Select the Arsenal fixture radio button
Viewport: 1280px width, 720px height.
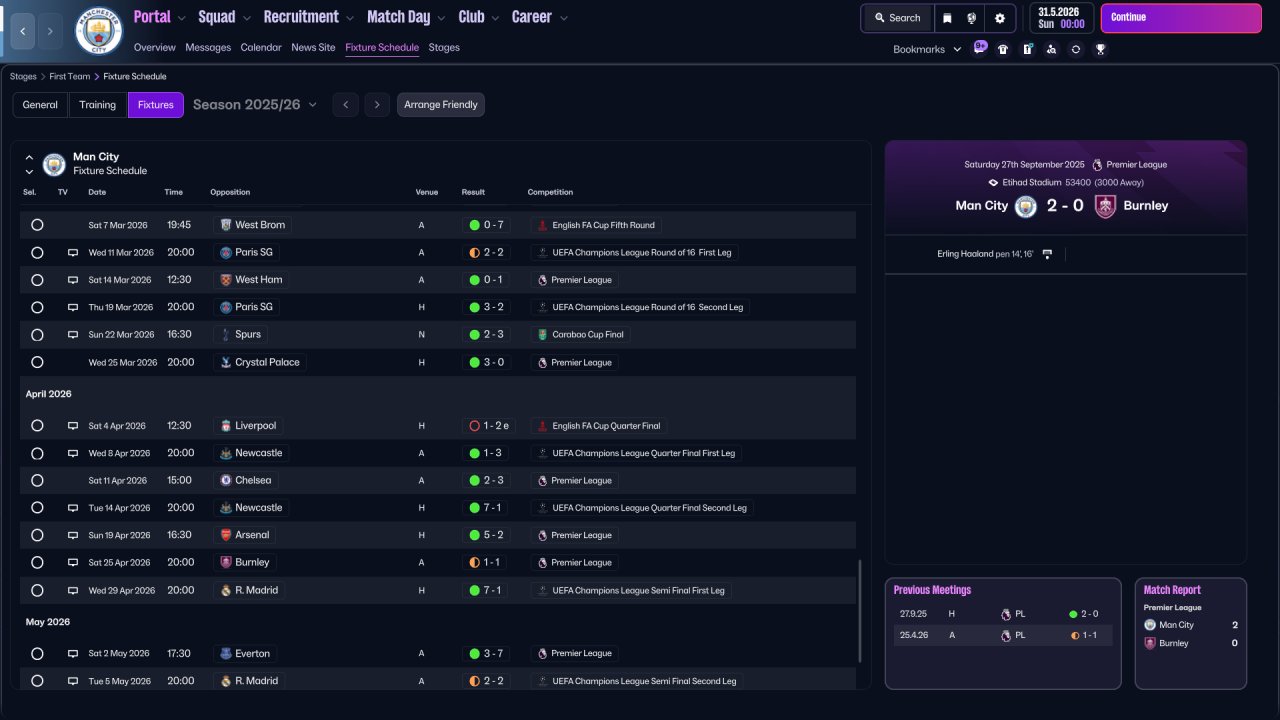point(37,536)
